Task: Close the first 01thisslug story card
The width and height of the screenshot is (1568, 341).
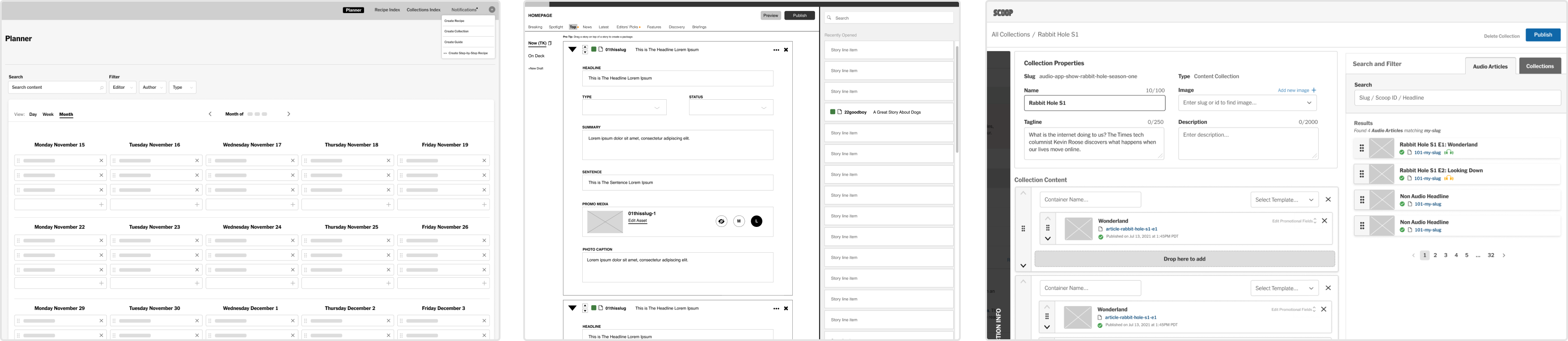Action: [x=786, y=50]
